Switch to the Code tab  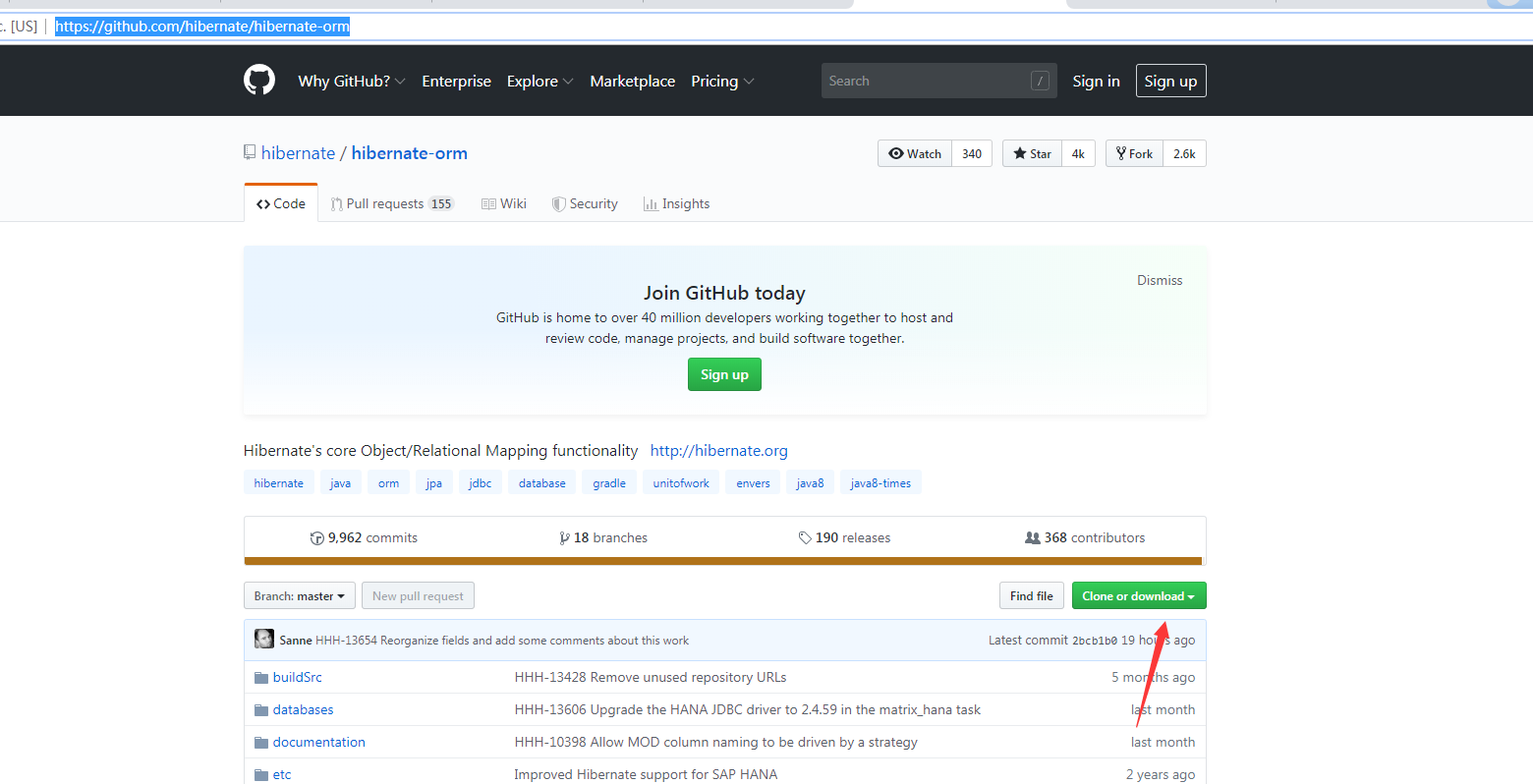(281, 203)
